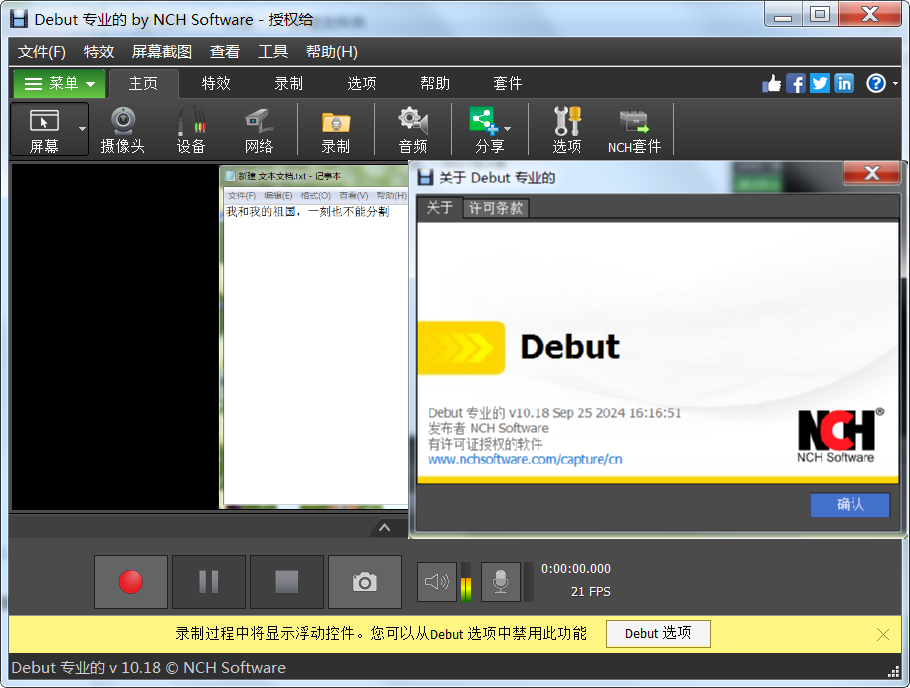Confirm the About dialog with 确认
The image size is (910, 688).
coord(849,505)
